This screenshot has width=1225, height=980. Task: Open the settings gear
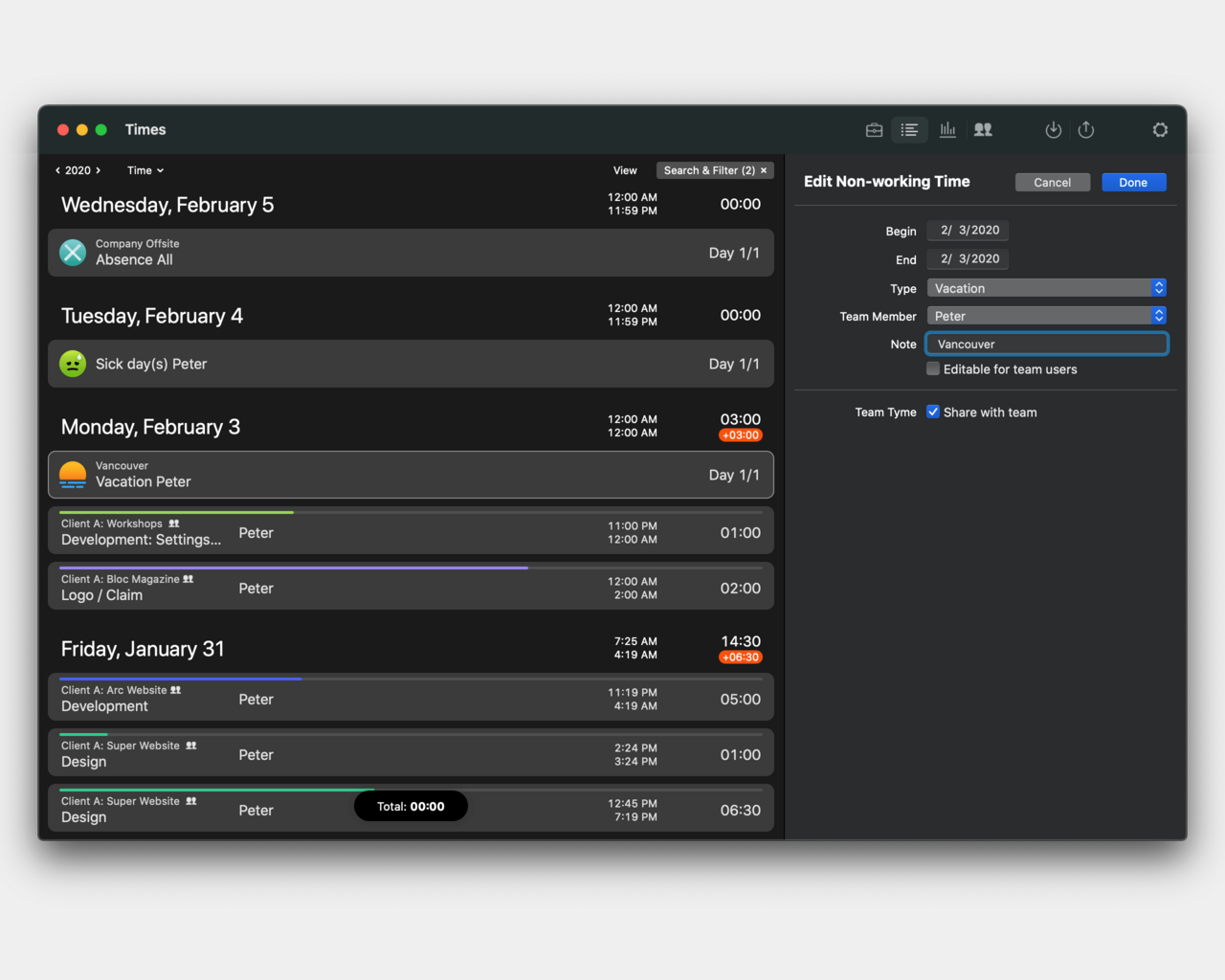pyautogui.click(x=1160, y=130)
